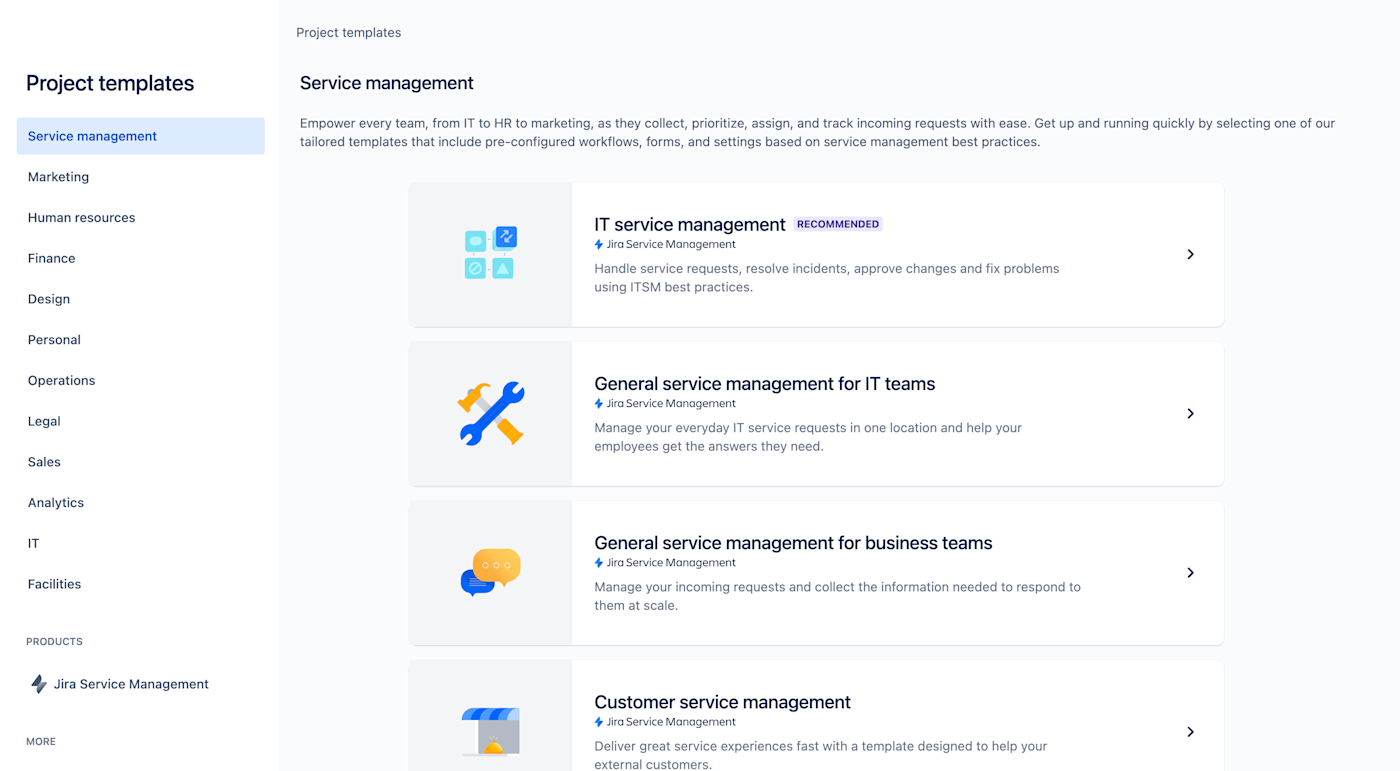Click the lightning icon under IT service management
Image resolution: width=1400 pixels, height=771 pixels.
599,245
